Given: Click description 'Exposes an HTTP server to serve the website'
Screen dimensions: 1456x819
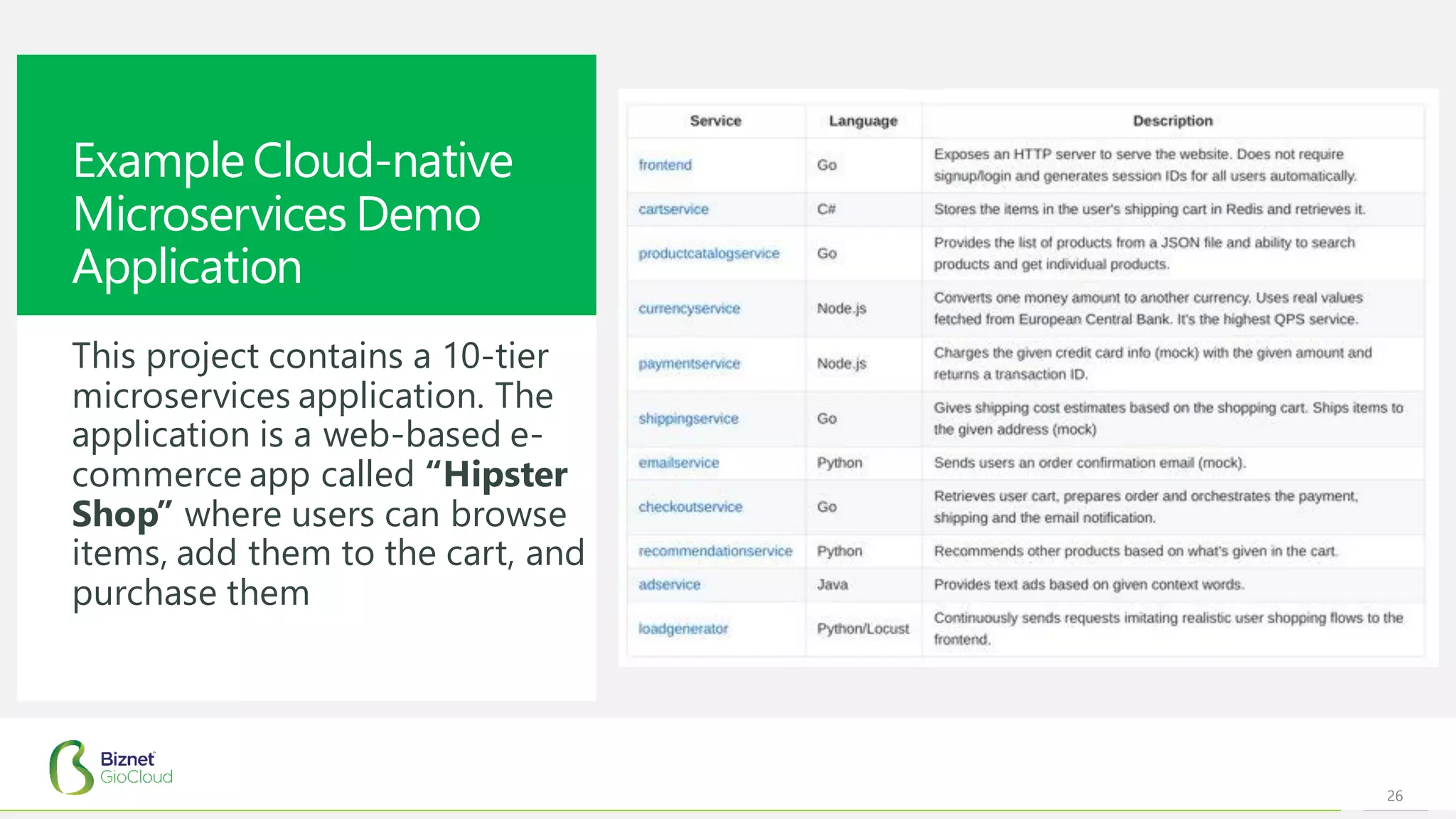Looking at the screenshot, I should tap(1145, 165).
